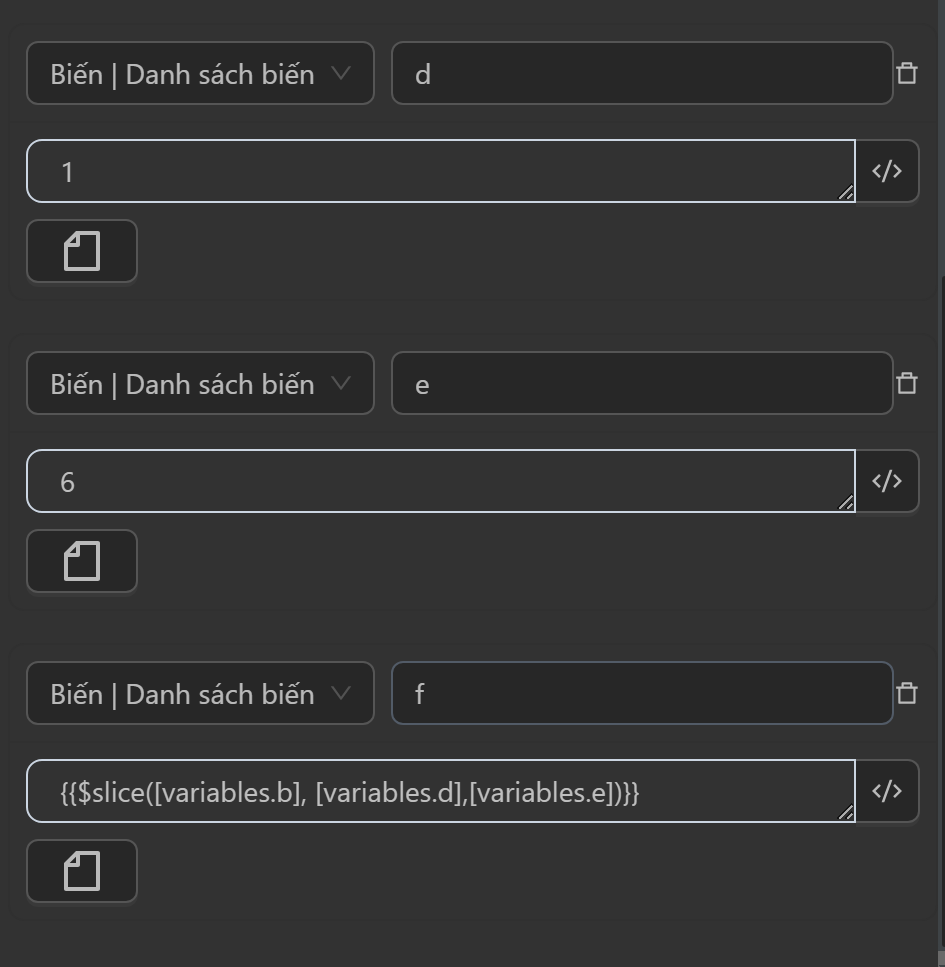
Task: Open the type dropdown for variable d
Action: pyautogui.click(x=200, y=73)
